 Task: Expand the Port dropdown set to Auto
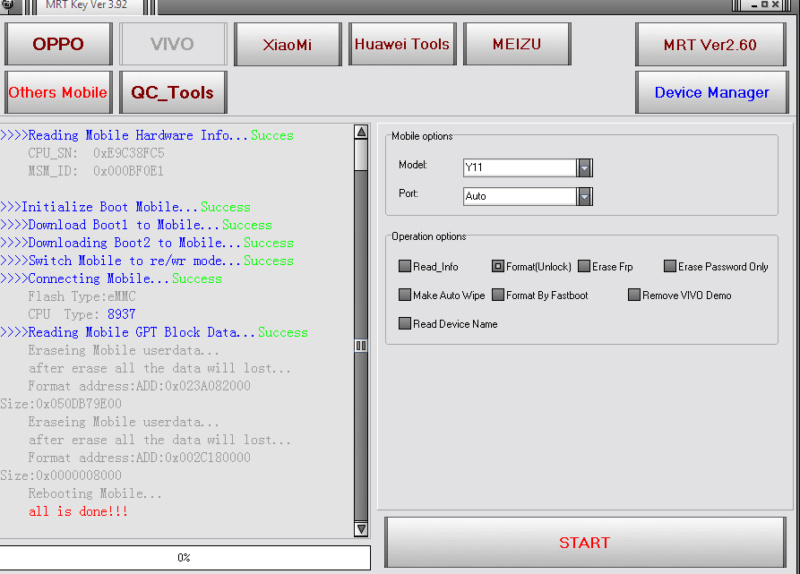click(585, 197)
